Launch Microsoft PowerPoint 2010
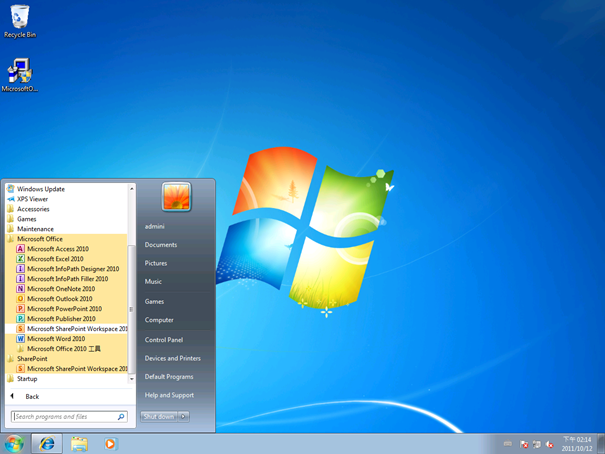 coord(66,309)
